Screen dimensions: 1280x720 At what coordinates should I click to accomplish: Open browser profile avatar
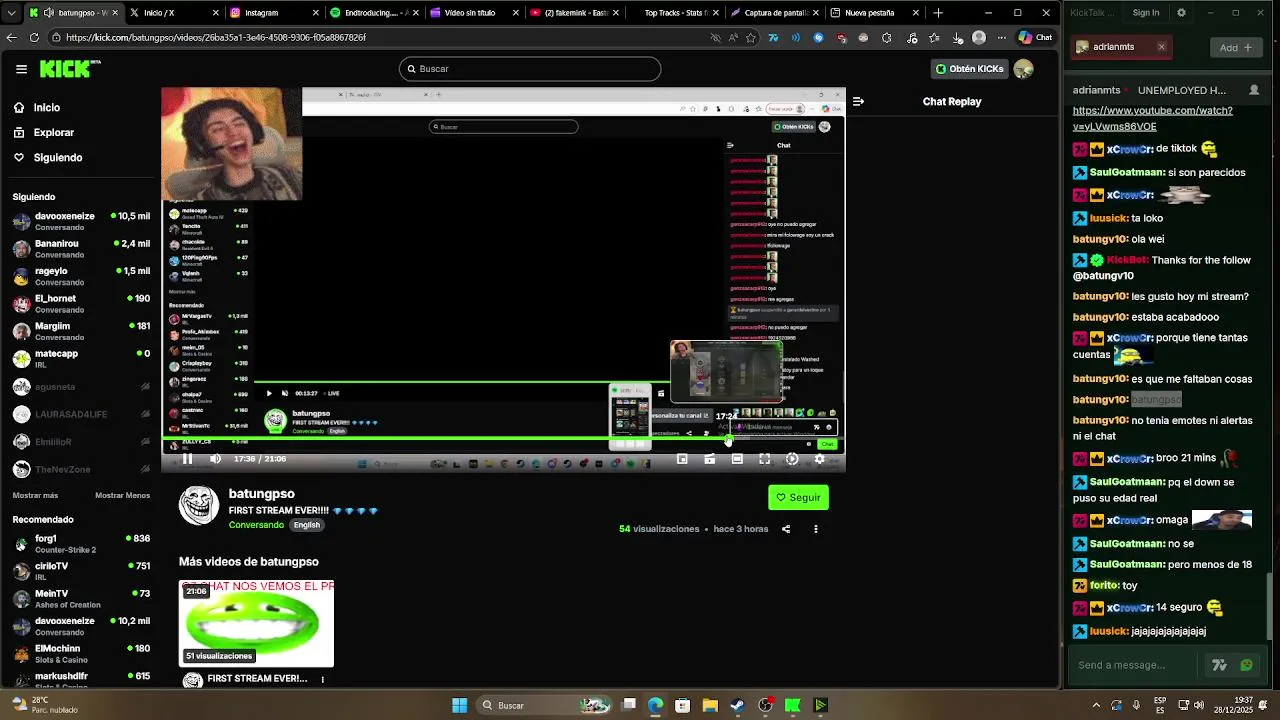[x=979, y=38]
